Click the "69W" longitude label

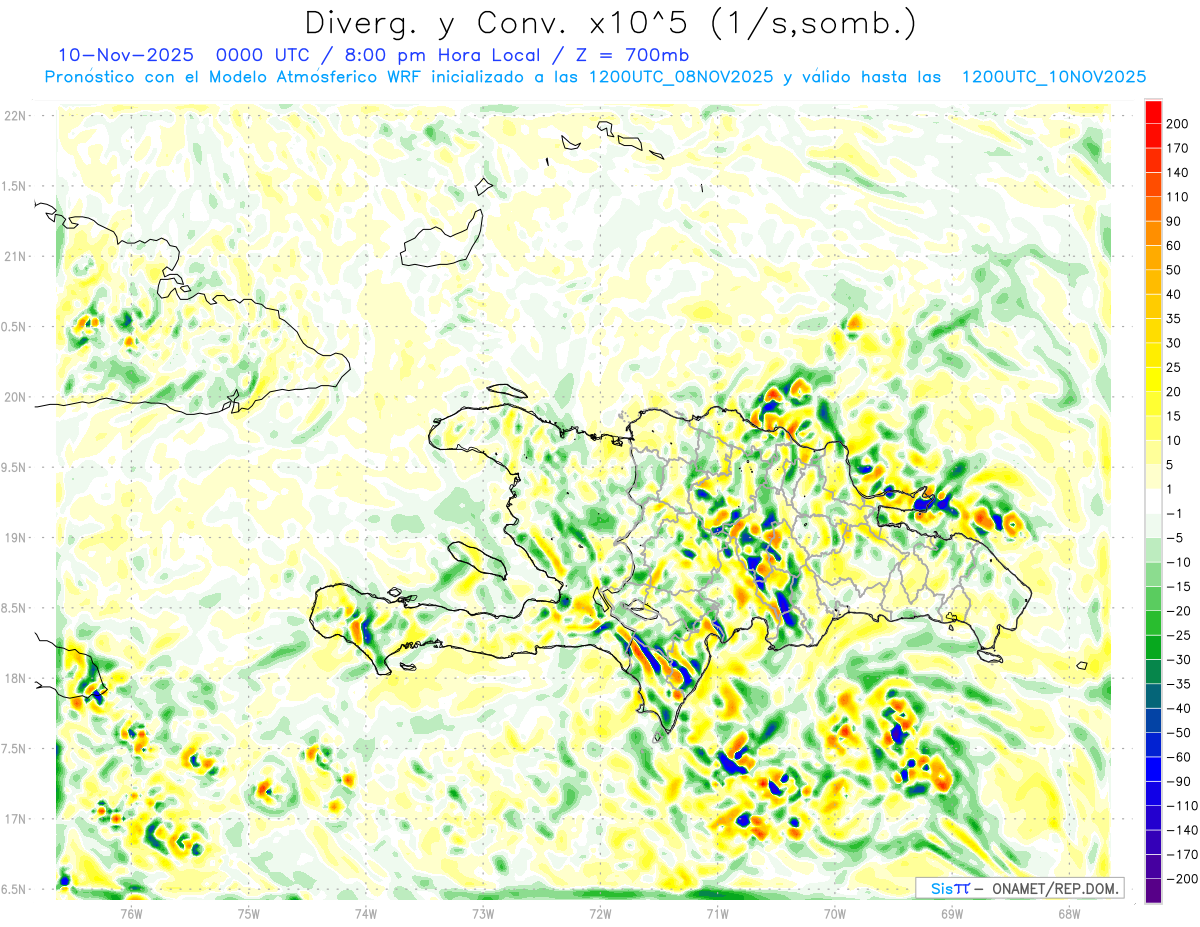coord(951,913)
